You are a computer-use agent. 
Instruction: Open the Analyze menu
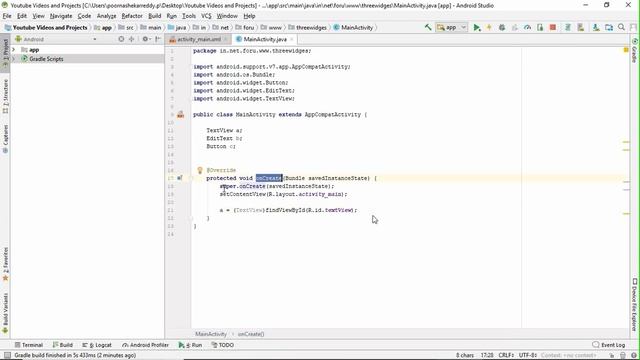coord(107,16)
